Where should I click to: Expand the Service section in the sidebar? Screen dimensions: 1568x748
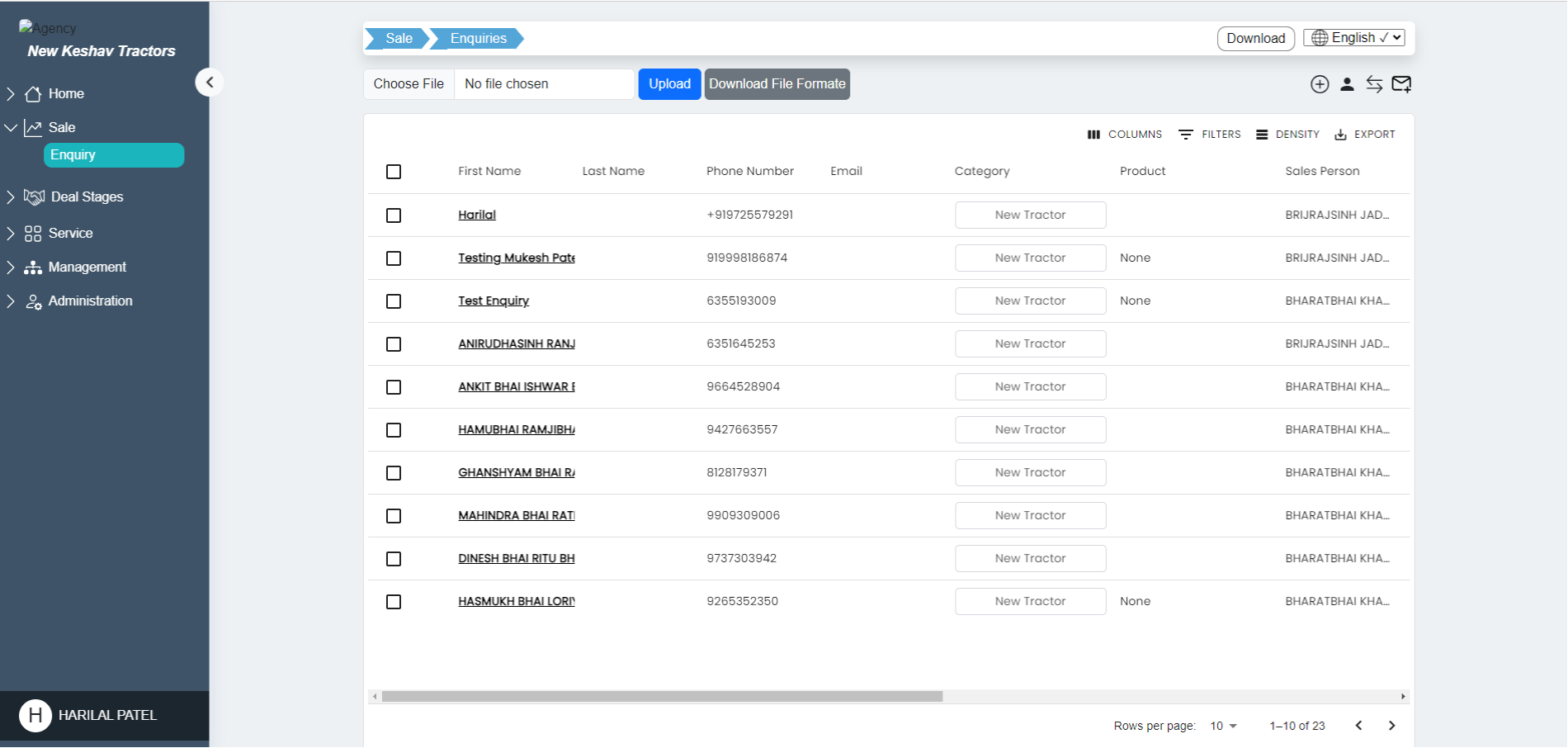(x=70, y=233)
